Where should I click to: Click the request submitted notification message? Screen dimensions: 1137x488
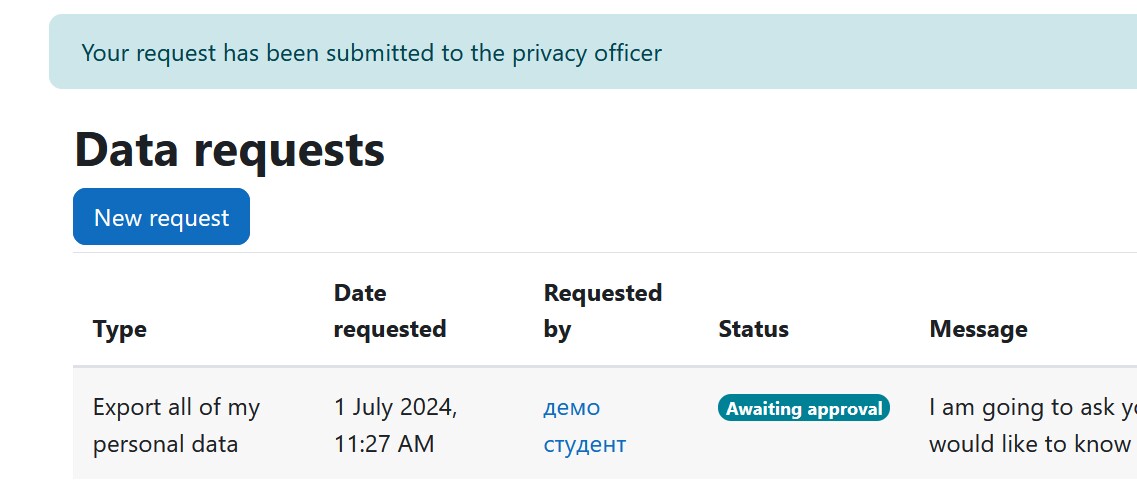pyautogui.click(x=371, y=53)
